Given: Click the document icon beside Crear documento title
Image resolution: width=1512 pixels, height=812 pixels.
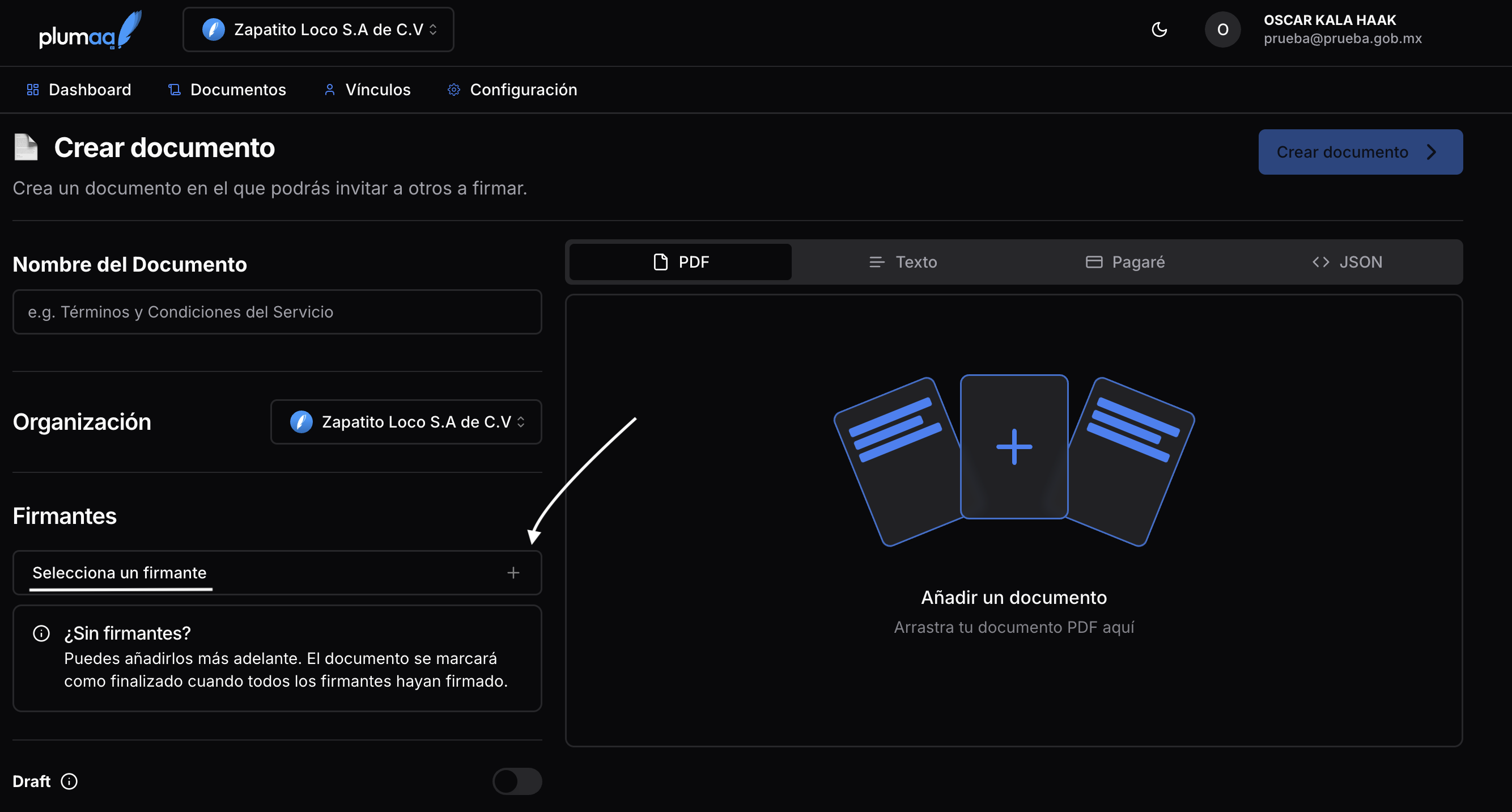Looking at the screenshot, I should click(26, 147).
